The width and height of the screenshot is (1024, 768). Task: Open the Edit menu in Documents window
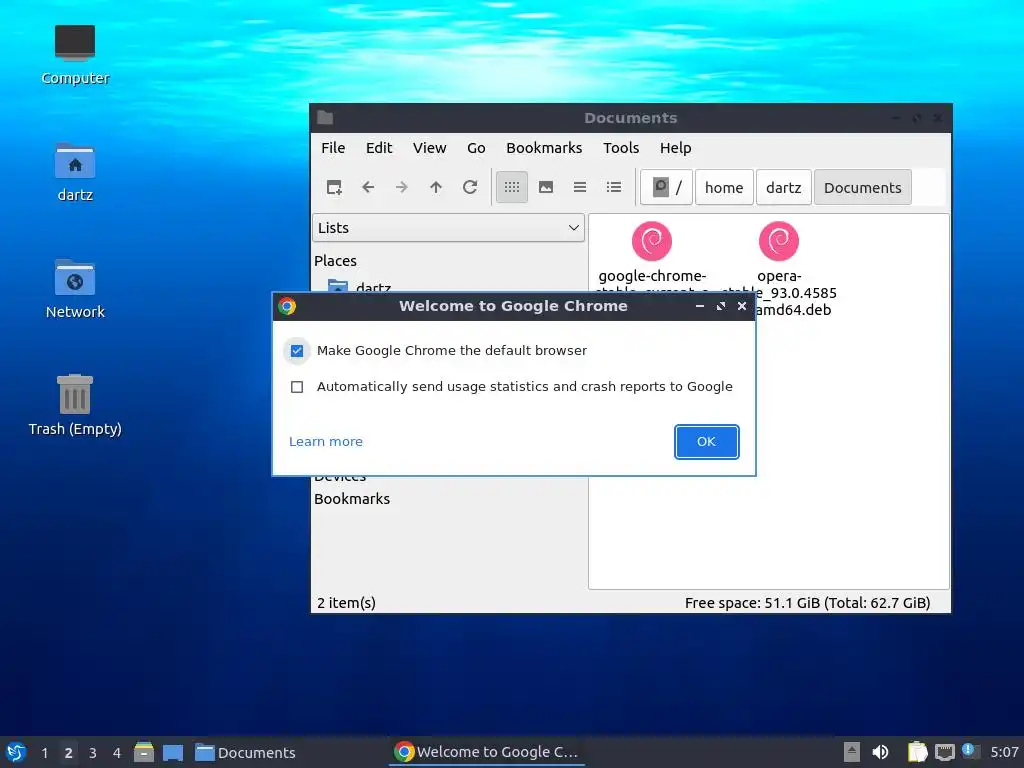pyautogui.click(x=379, y=148)
